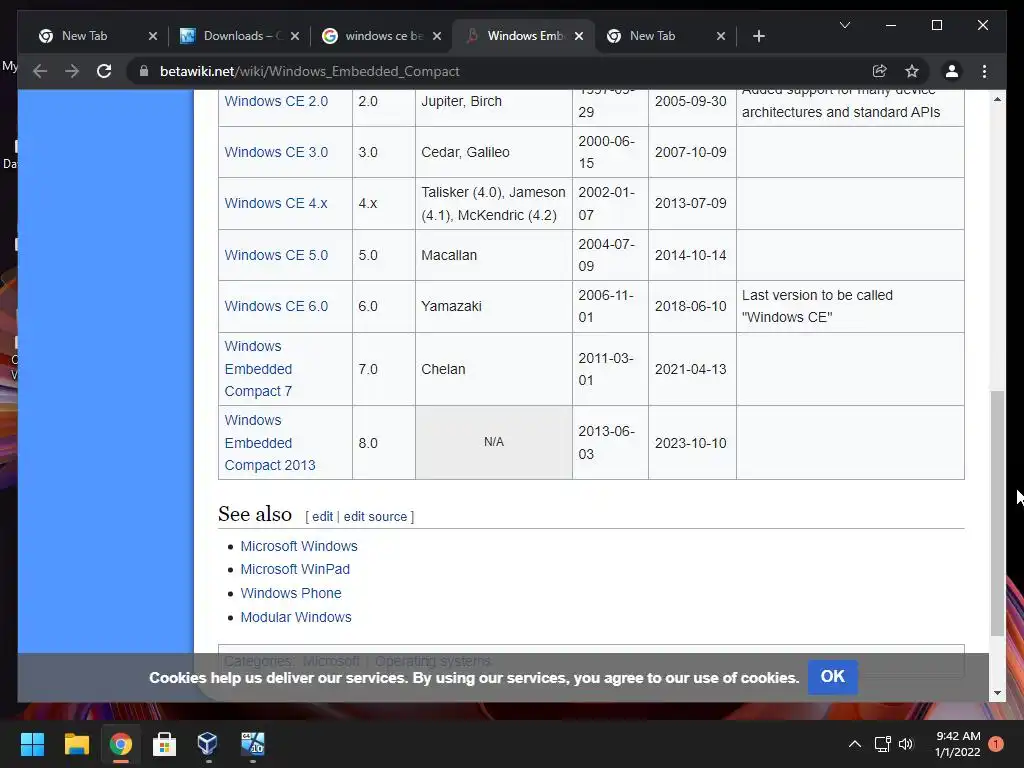
Task: Click the Chrome taskbar icon
Action: point(120,744)
